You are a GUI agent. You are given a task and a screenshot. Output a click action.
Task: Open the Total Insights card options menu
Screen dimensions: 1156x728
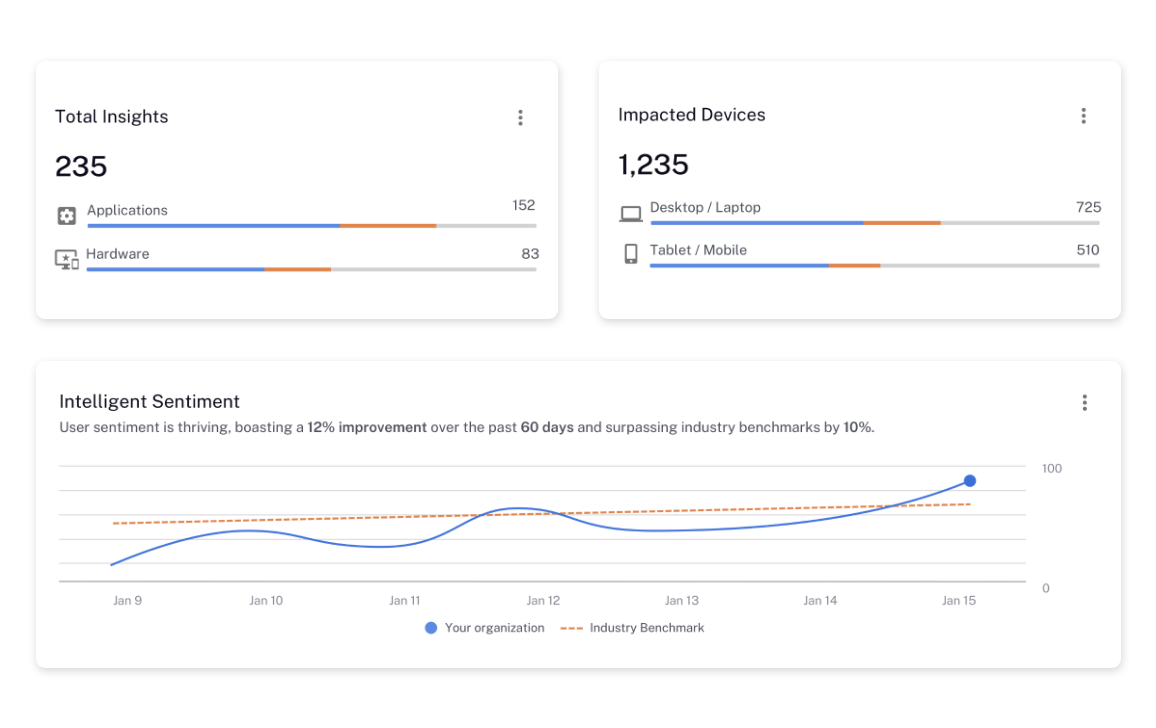click(520, 118)
